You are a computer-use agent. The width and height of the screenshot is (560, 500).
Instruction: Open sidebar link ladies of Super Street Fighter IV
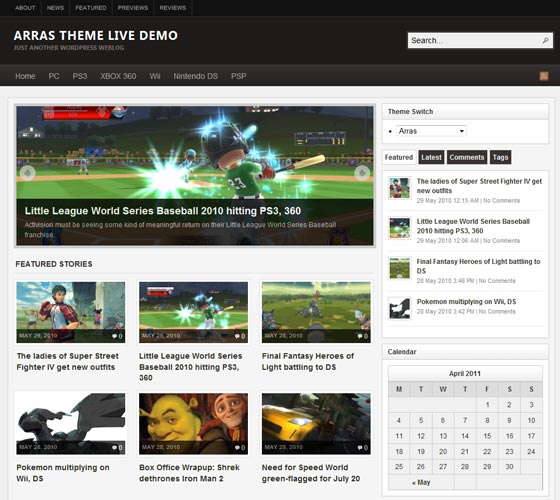pos(479,186)
